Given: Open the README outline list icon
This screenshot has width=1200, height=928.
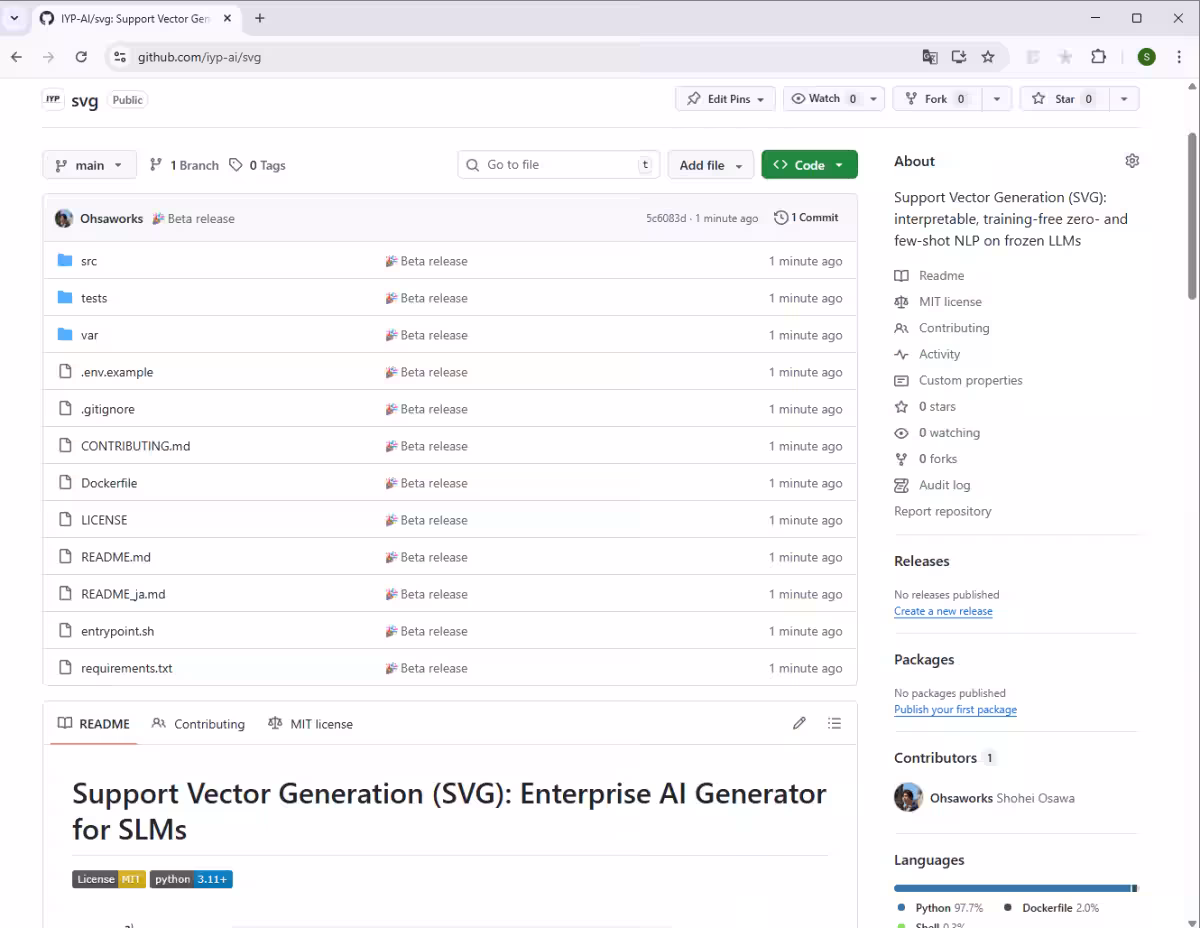Looking at the screenshot, I should [x=835, y=723].
